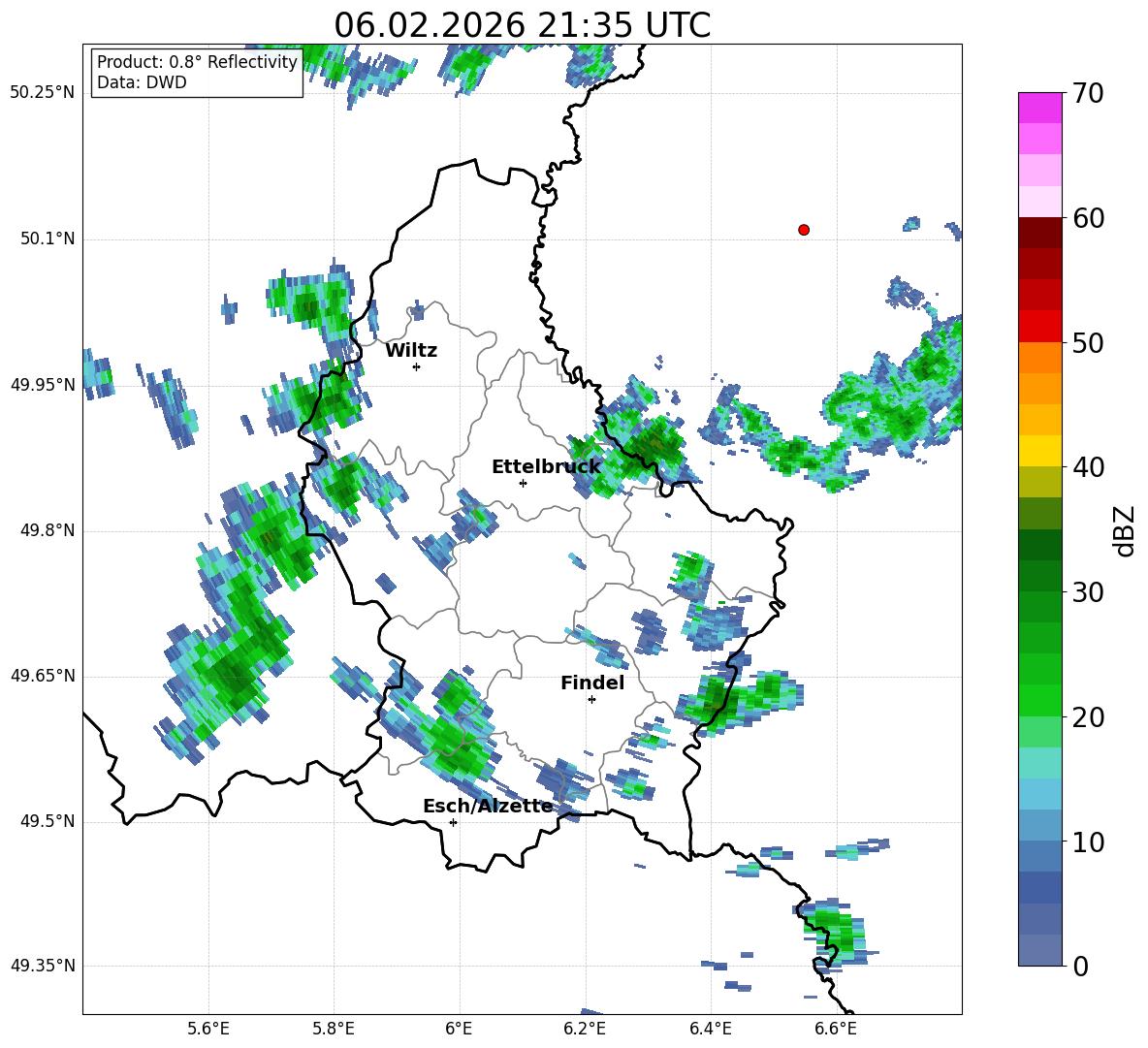
Task: Click the 40 tick on colorbar
Action: pyautogui.click(x=1088, y=467)
